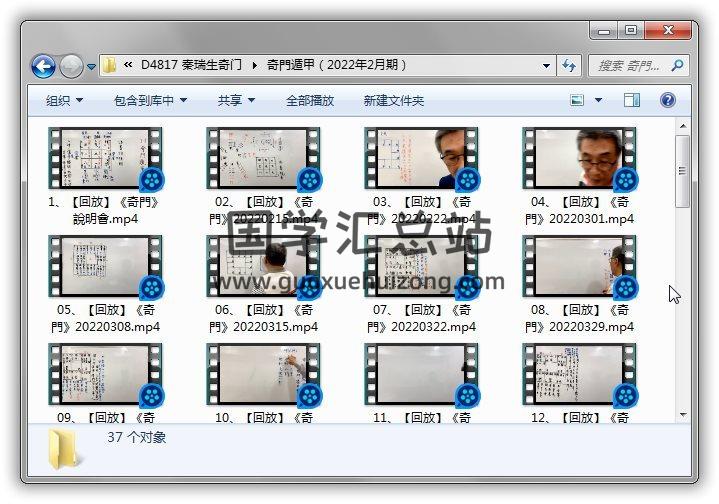
Task: Click the scrollbar up arrow
Action: (683, 126)
